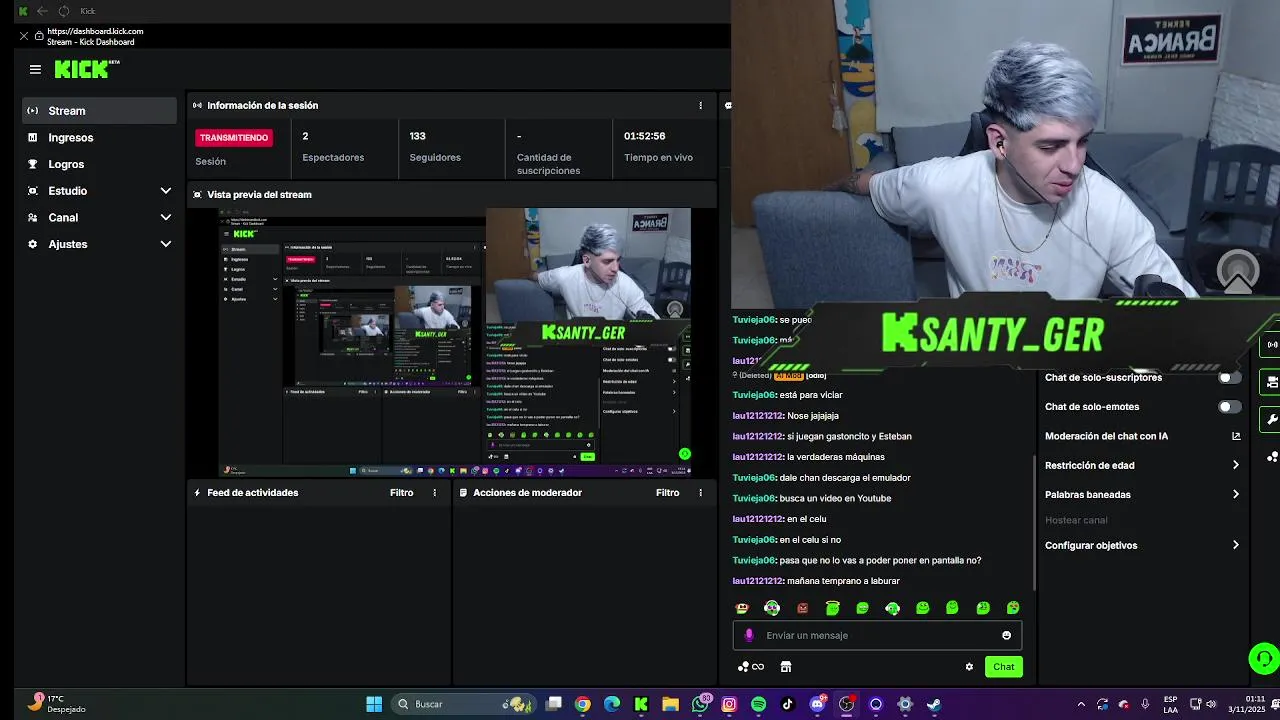Click the weather widget showing 17°C
The width and height of the screenshot is (1280, 720).
pos(58,704)
